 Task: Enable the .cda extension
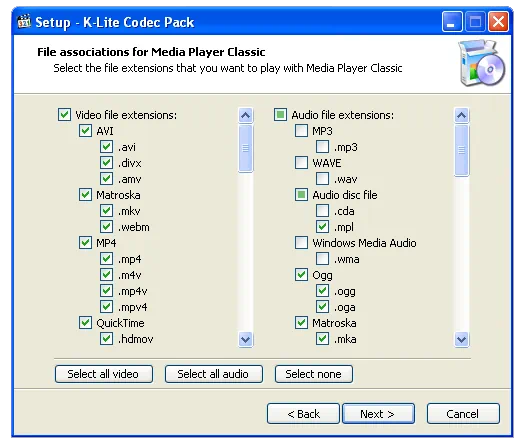[322, 211]
